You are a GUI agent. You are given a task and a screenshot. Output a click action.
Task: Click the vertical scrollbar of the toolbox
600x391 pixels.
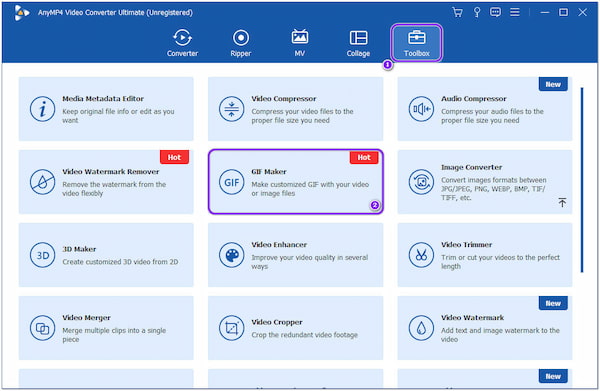pos(582,180)
